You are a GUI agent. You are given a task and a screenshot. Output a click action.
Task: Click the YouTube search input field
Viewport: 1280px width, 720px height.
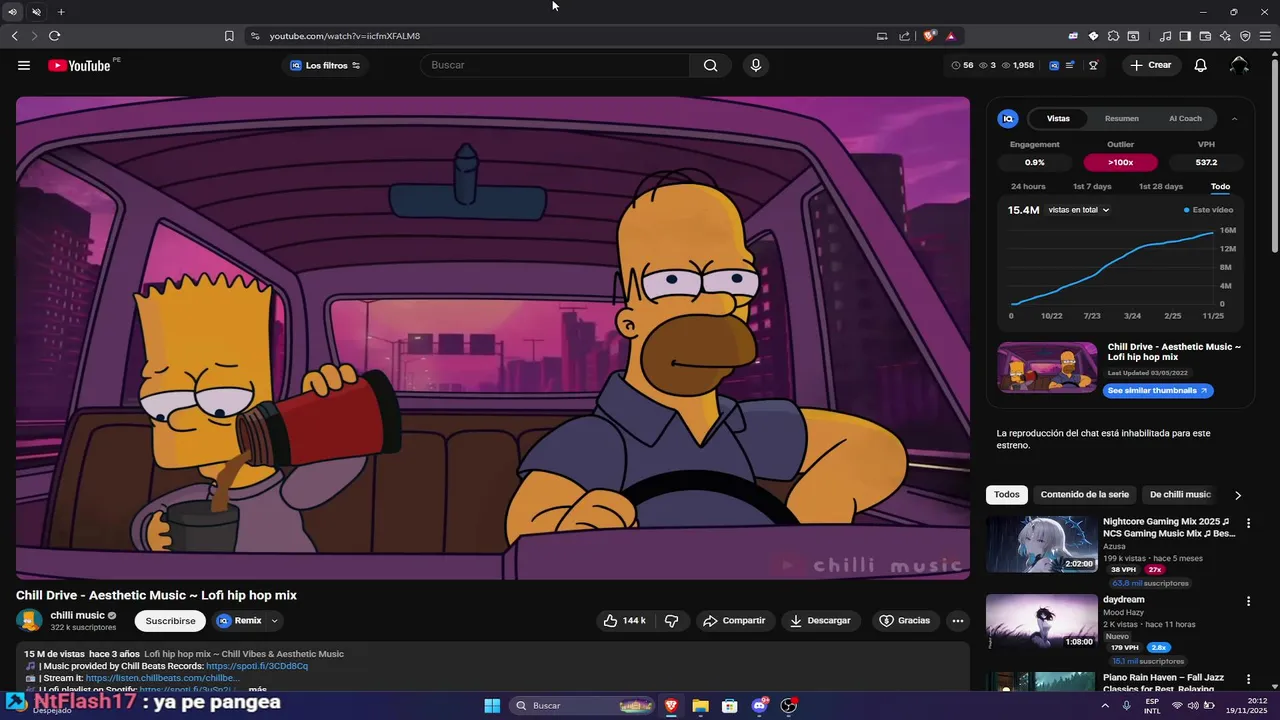tap(555, 65)
